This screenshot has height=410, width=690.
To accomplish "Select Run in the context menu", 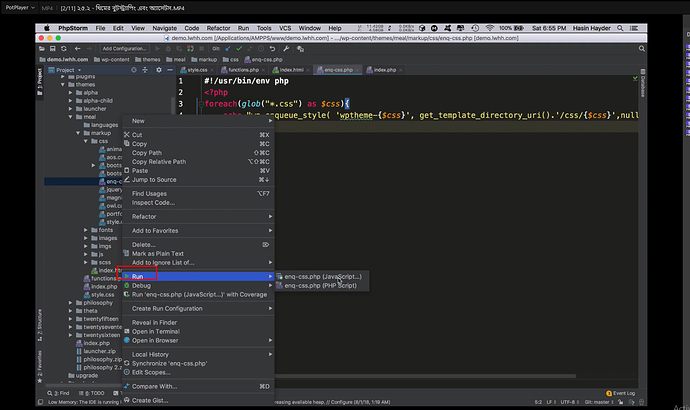I will [138, 276].
